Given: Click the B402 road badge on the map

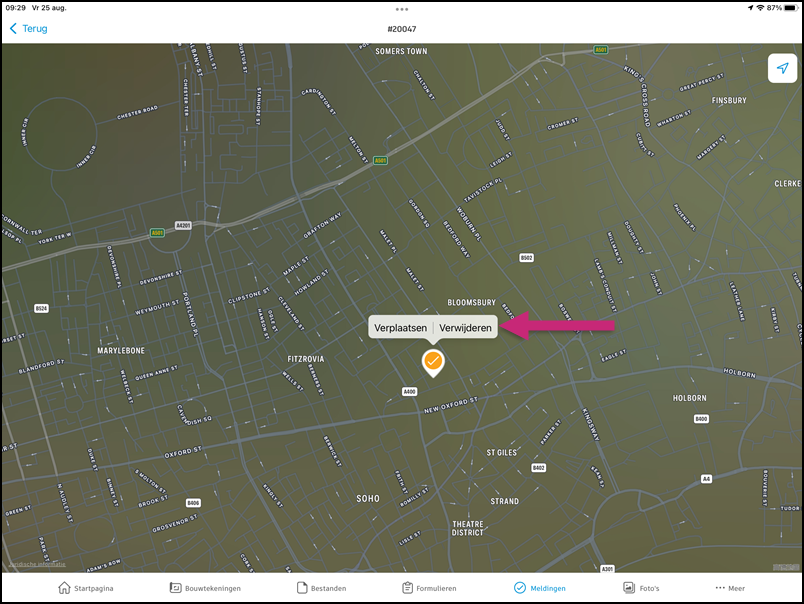Looking at the screenshot, I should click(x=538, y=468).
